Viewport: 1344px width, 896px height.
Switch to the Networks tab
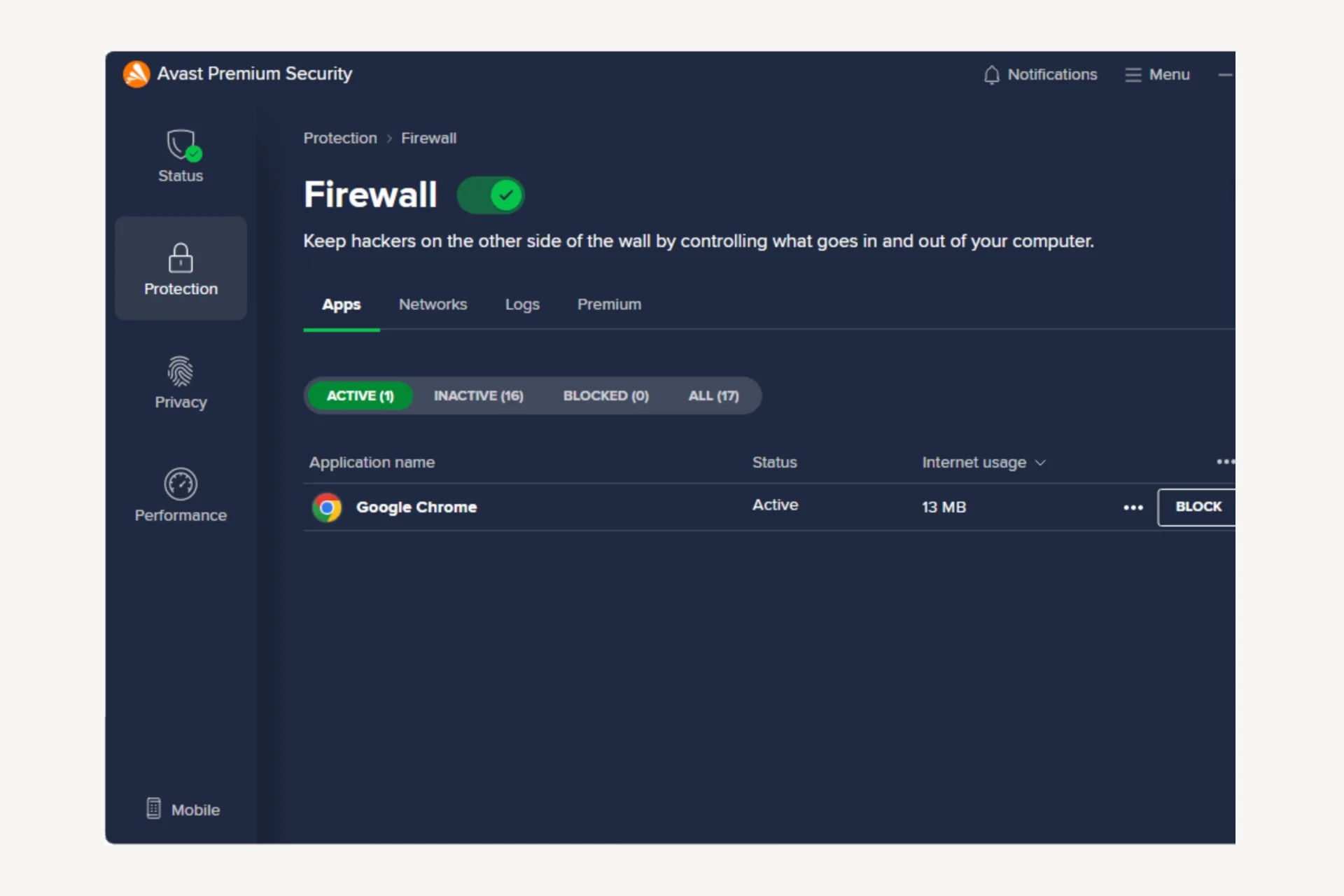(433, 304)
